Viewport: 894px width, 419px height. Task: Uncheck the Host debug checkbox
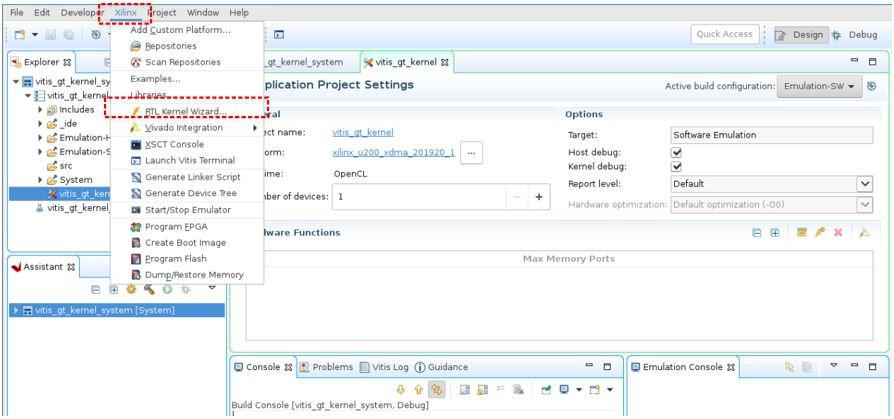677,153
